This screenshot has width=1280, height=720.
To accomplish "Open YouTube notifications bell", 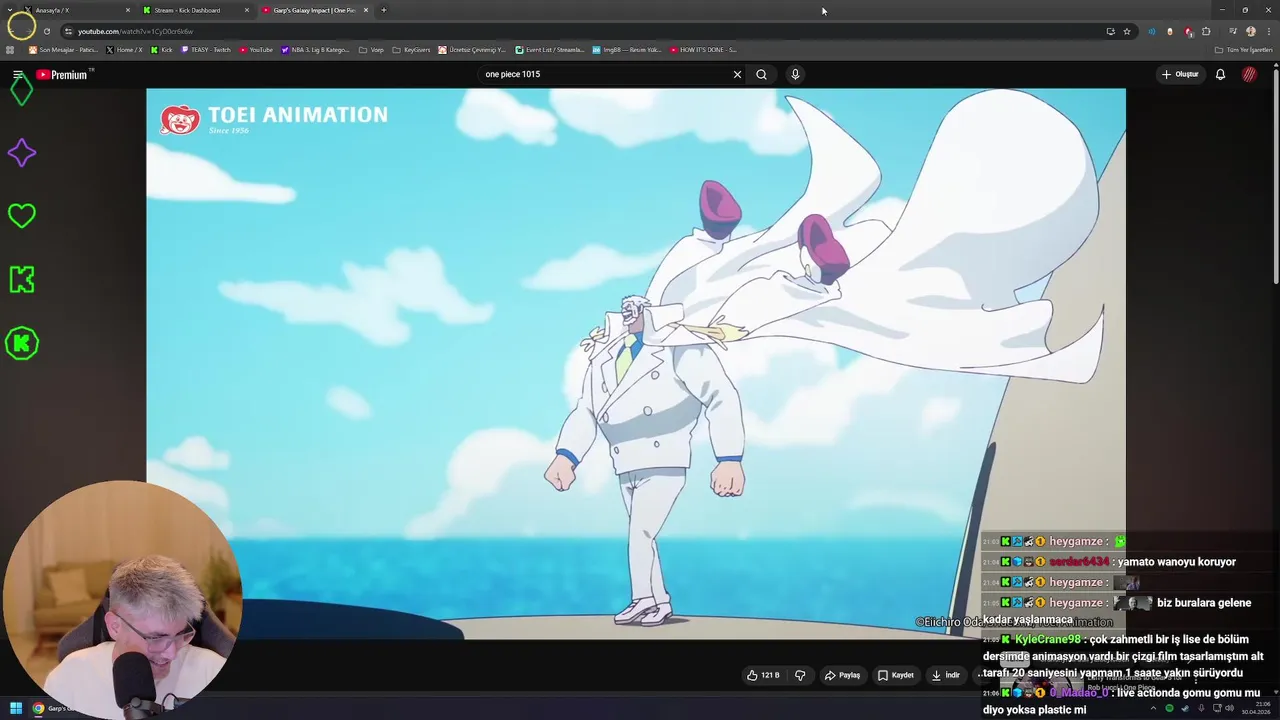I will point(1220,74).
